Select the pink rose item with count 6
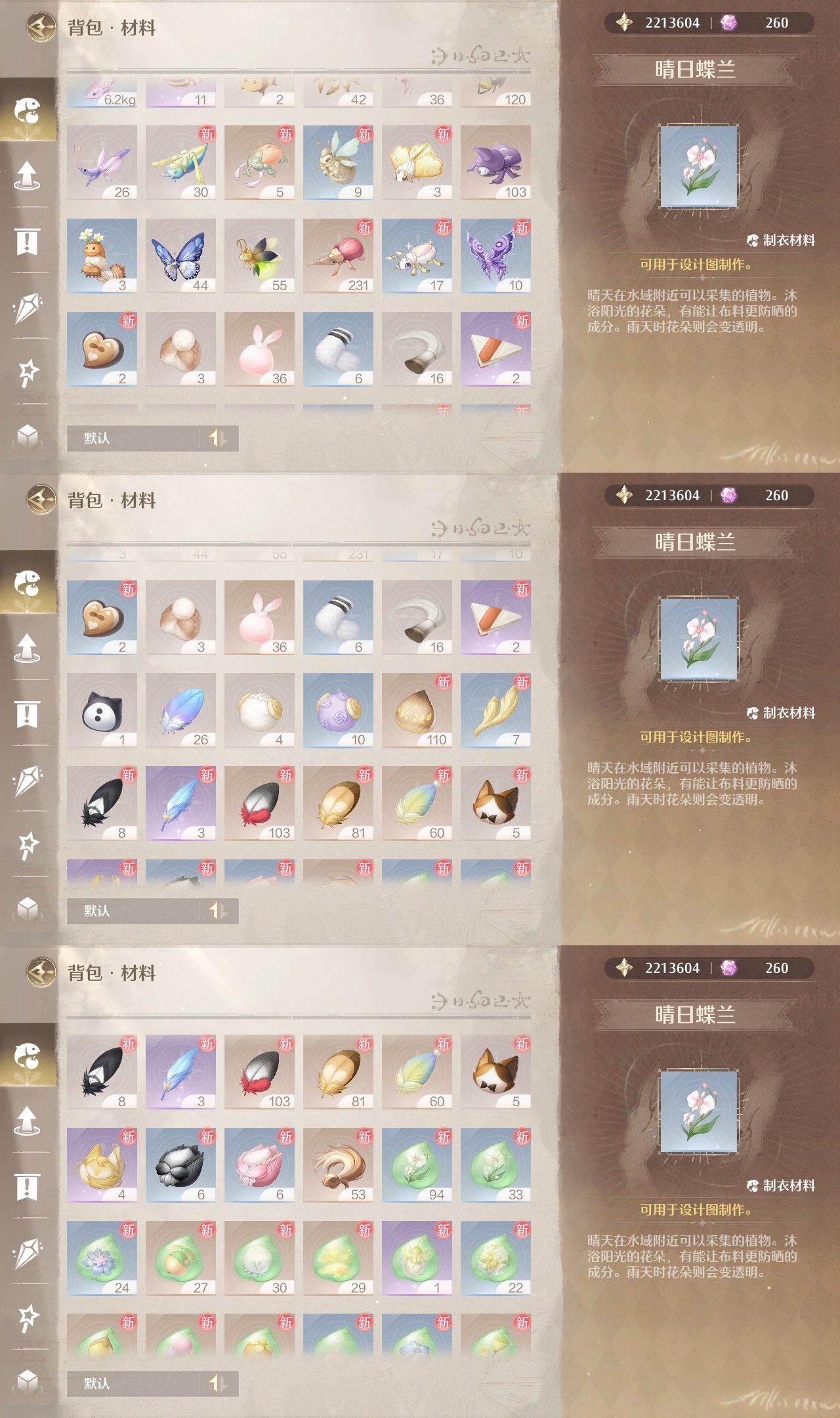This screenshot has width=840, height=1418. click(x=259, y=1165)
